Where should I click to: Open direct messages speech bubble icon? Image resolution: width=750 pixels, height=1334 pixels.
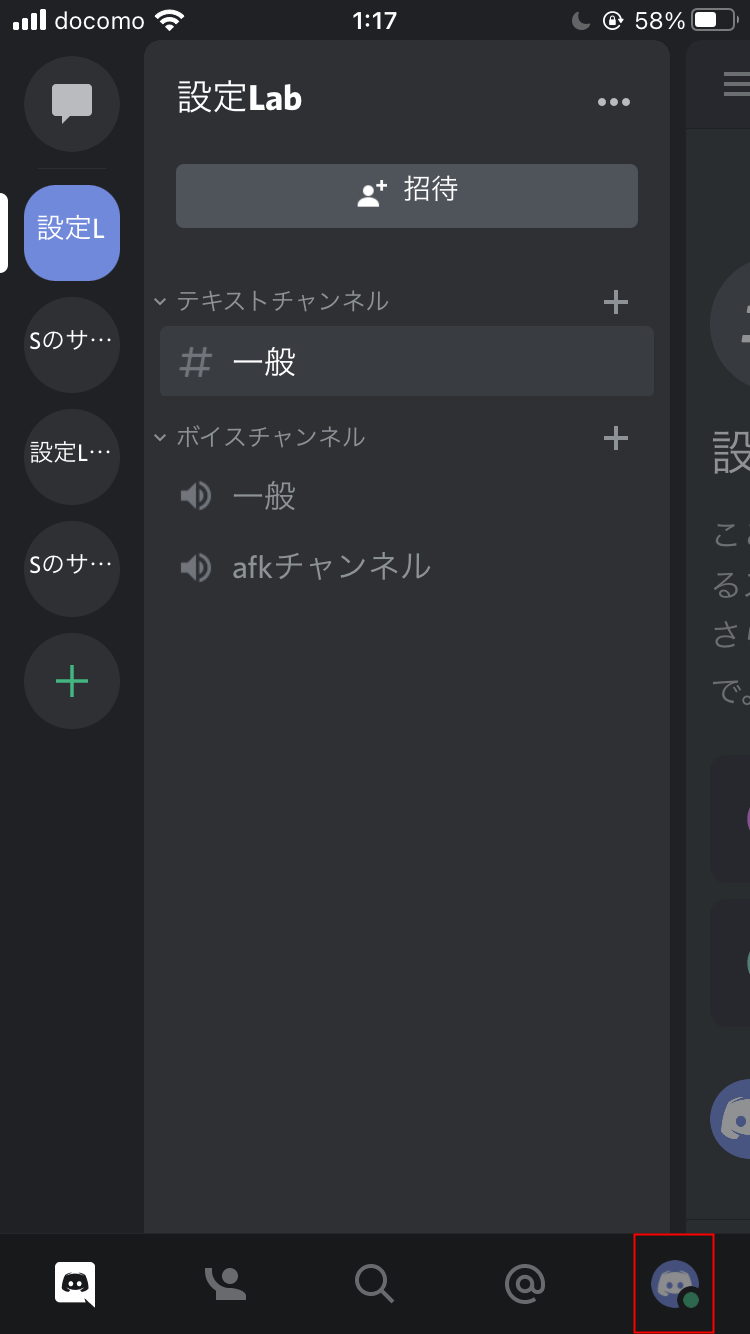(72, 103)
